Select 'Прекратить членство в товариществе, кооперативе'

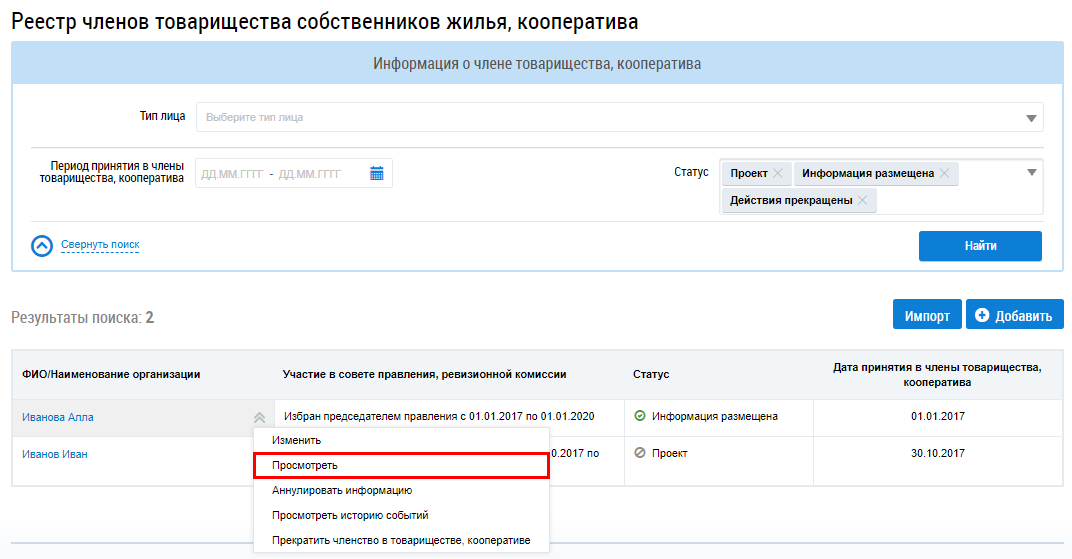click(401, 541)
